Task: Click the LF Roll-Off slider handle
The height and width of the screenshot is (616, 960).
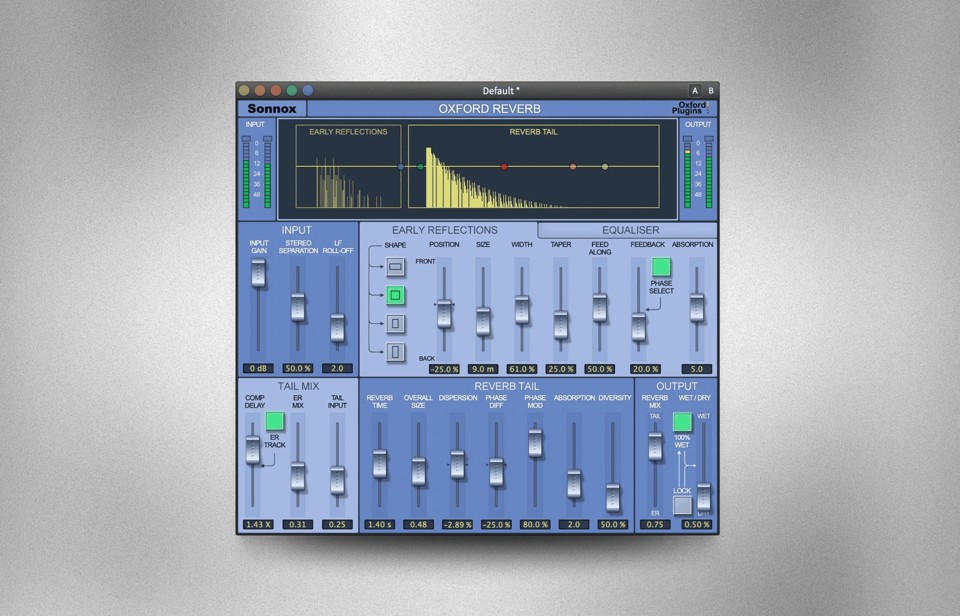Action: (x=337, y=328)
